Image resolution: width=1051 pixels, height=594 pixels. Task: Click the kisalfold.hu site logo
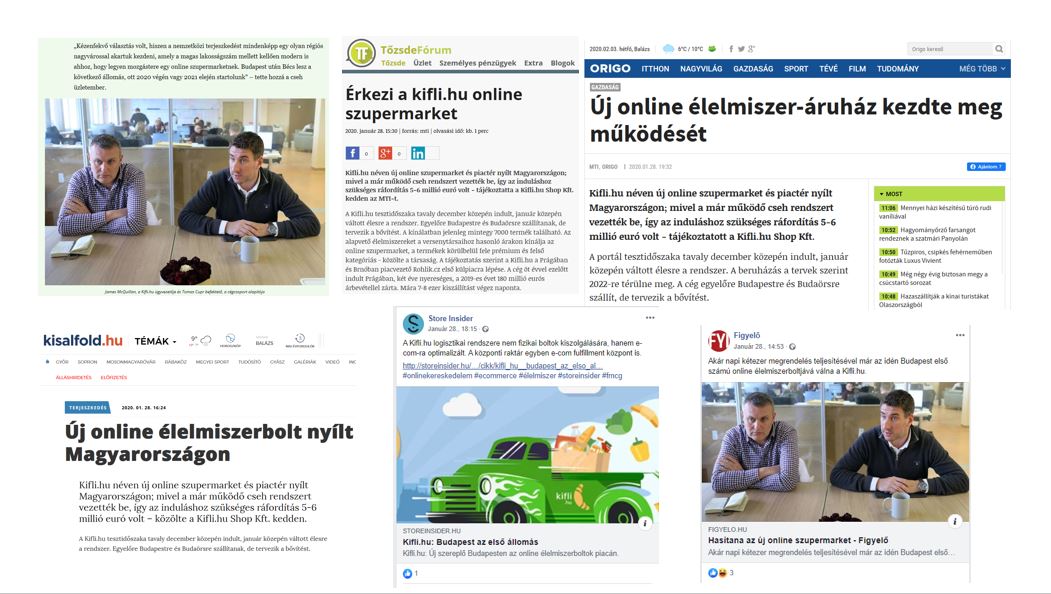pos(82,341)
